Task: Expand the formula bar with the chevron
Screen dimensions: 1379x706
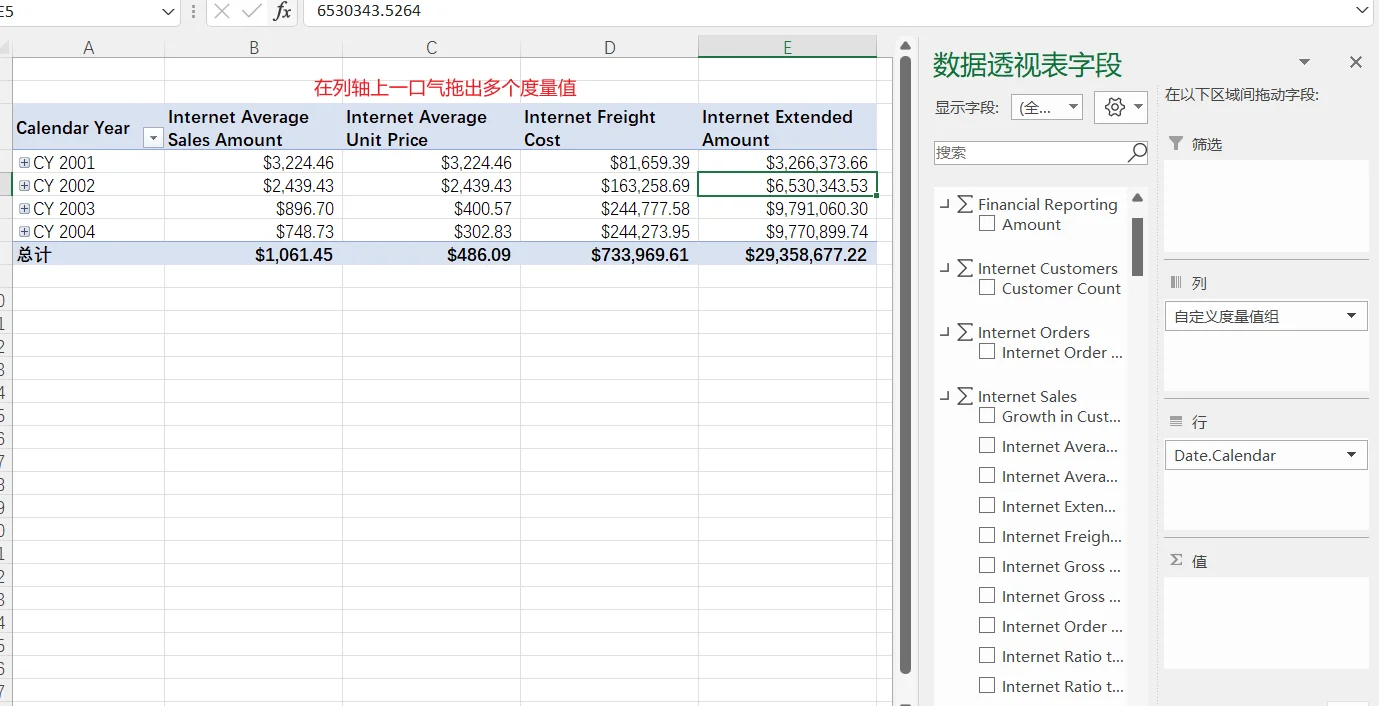Action: tap(1362, 11)
